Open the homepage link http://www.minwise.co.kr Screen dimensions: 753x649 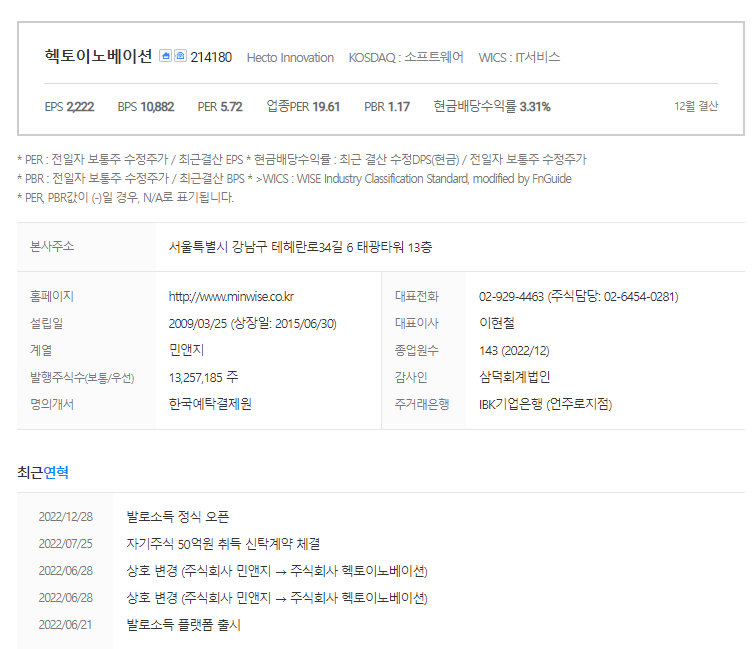coord(231,296)
